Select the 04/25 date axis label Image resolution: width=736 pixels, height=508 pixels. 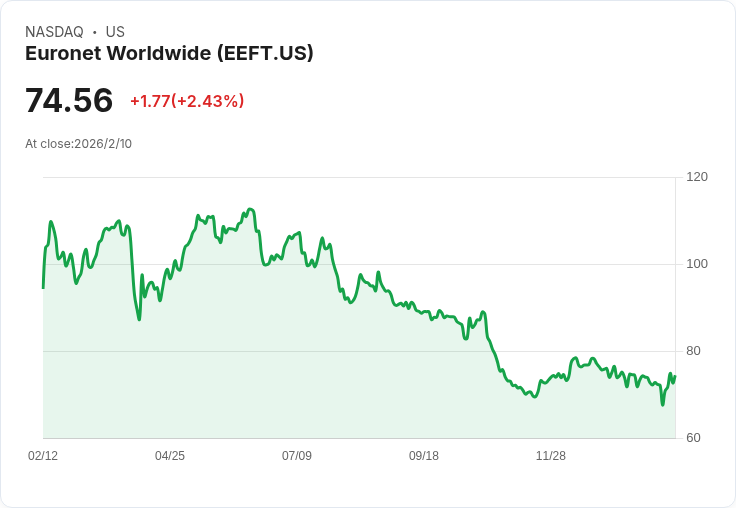point(170,456)
